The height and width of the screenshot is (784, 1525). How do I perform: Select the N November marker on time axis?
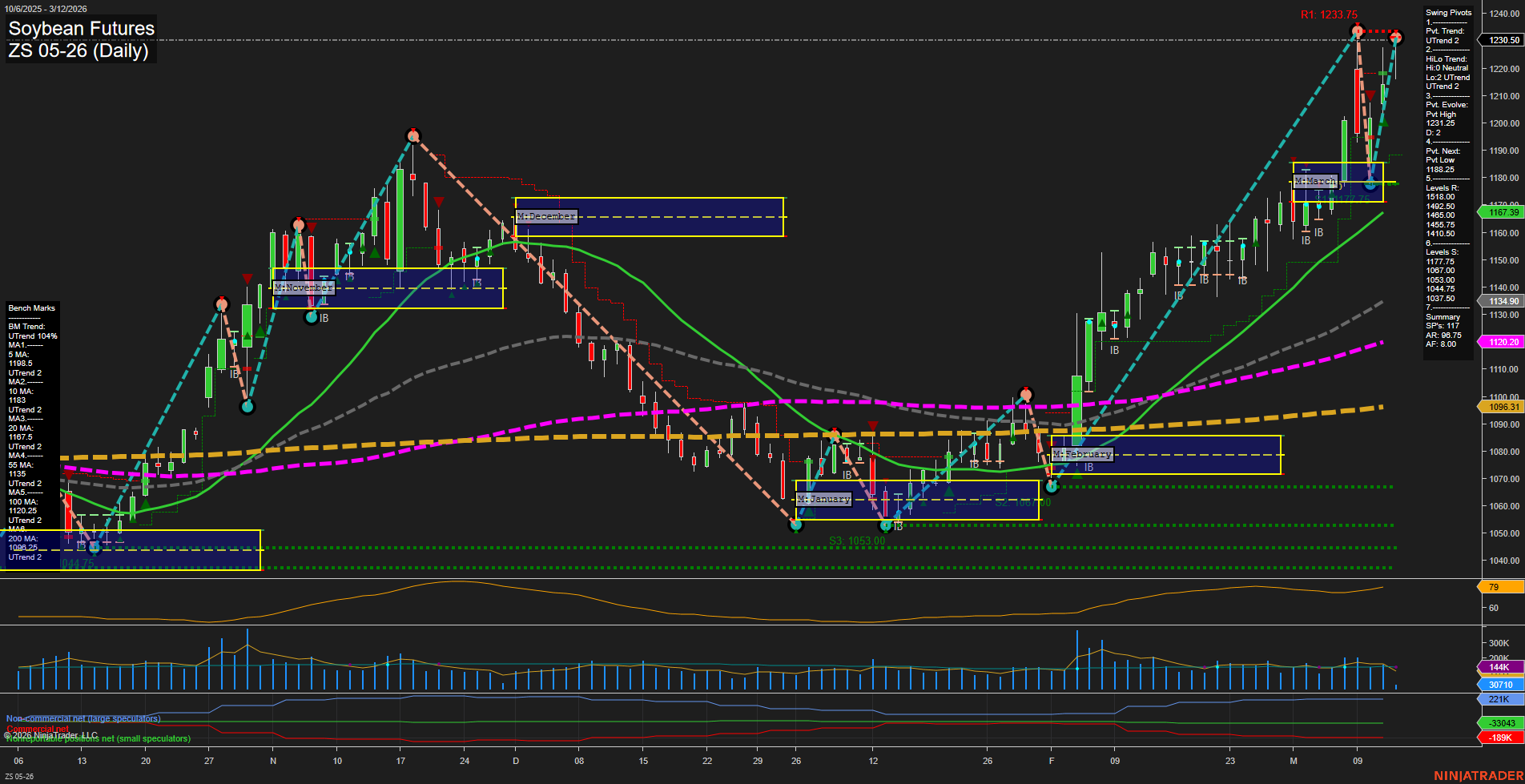coord(273,761)
